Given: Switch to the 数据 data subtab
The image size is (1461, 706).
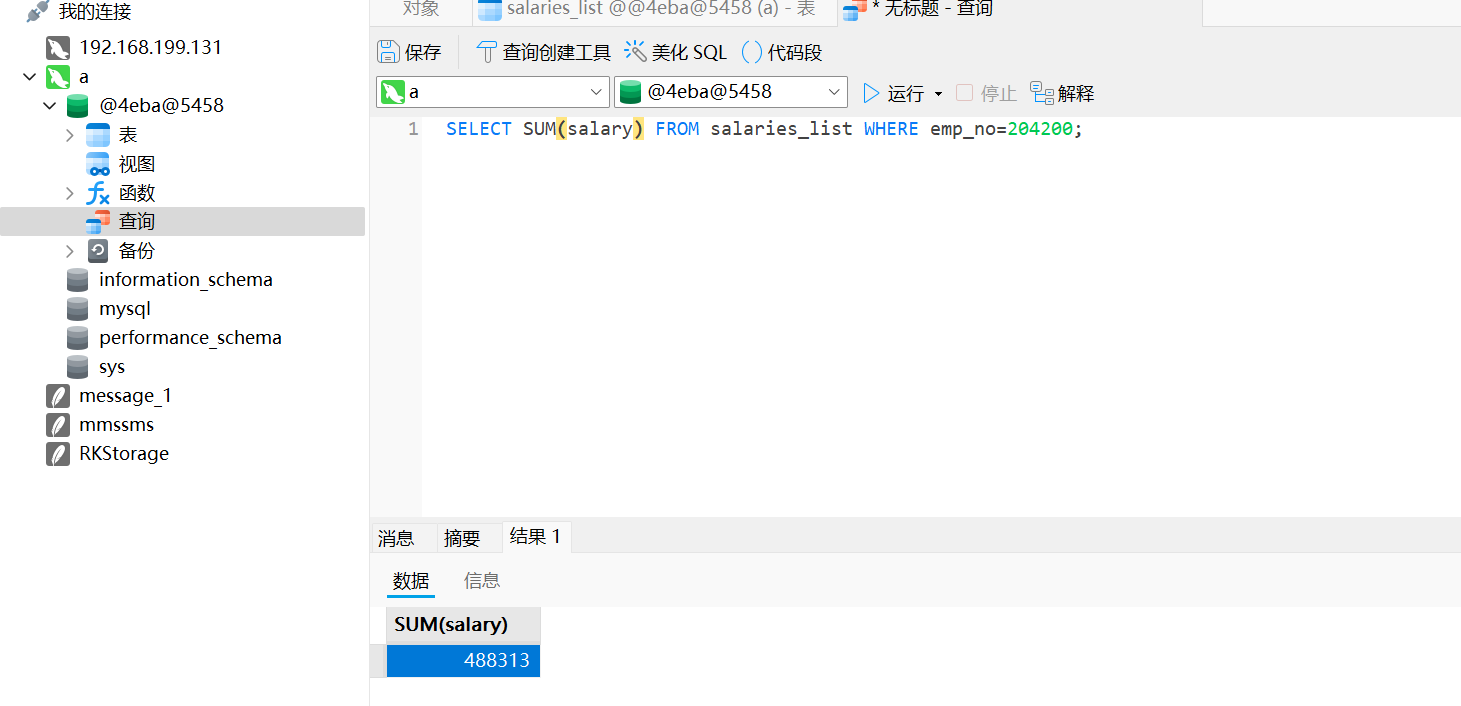Looking at the screenshot, I should (x=411, y=581).
